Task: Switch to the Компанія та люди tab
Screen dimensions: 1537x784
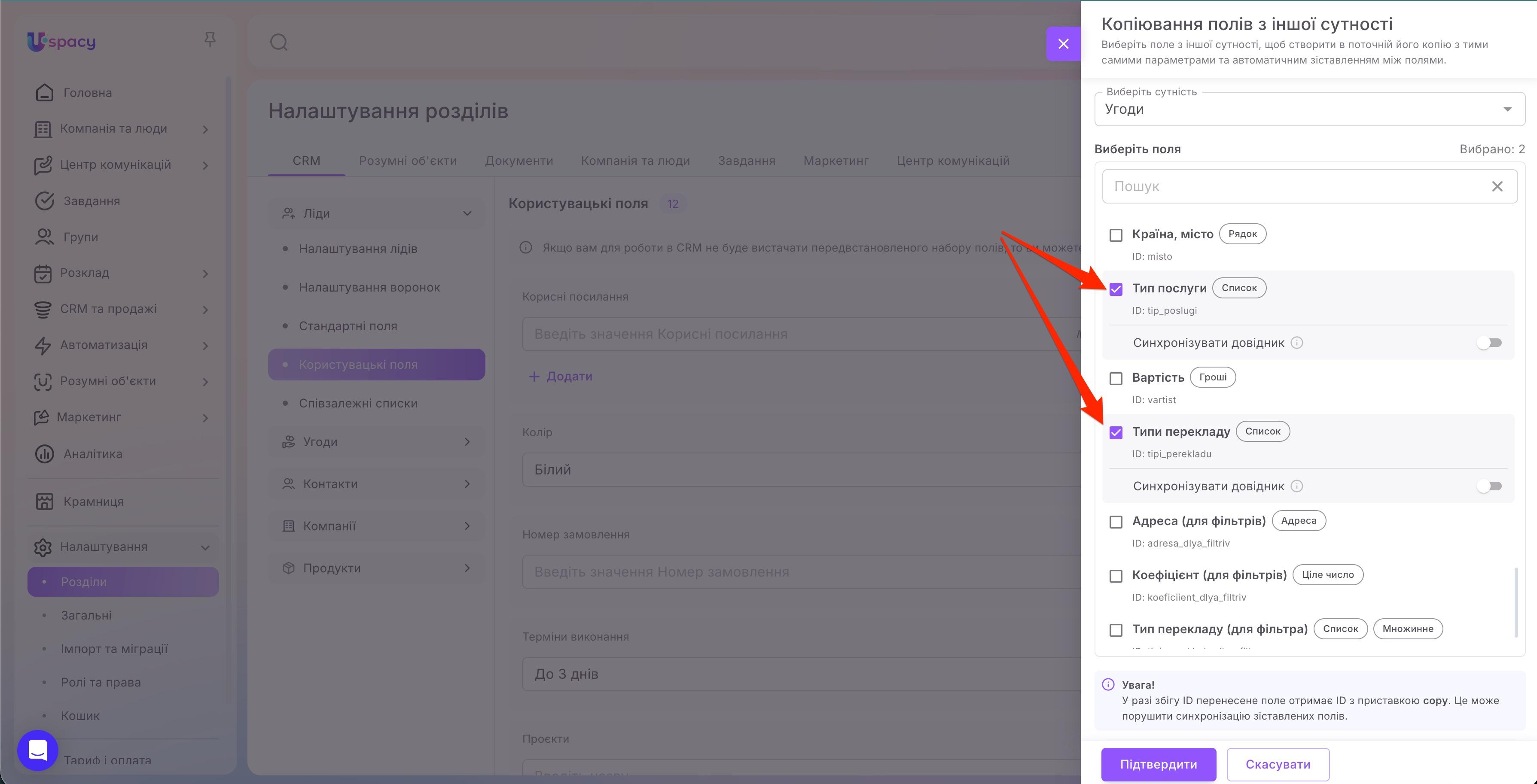Action: pyautogui.click(x=635, y=161)
